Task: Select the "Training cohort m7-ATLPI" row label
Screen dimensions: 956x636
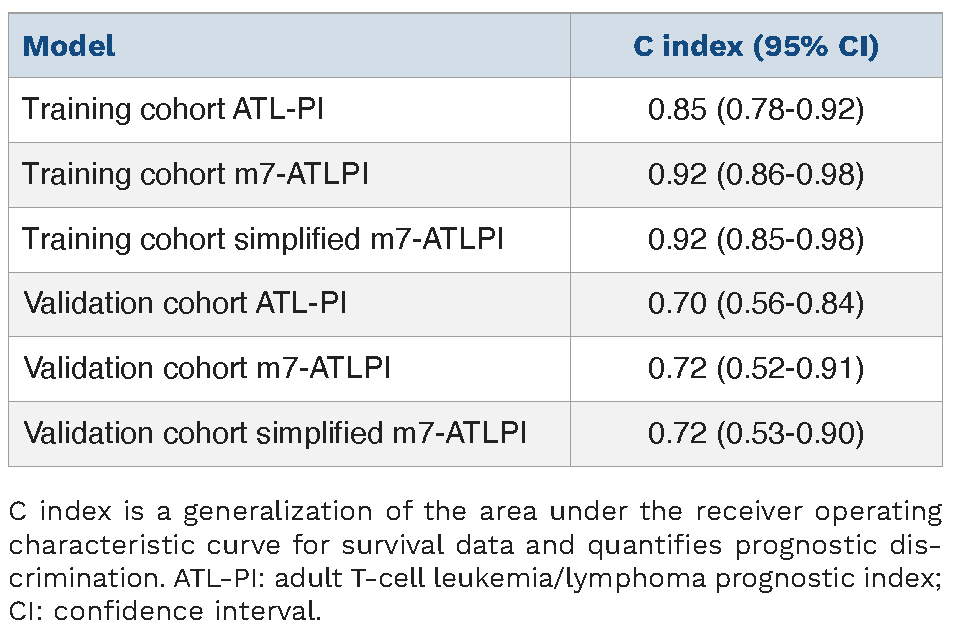Action: (196, 174)
